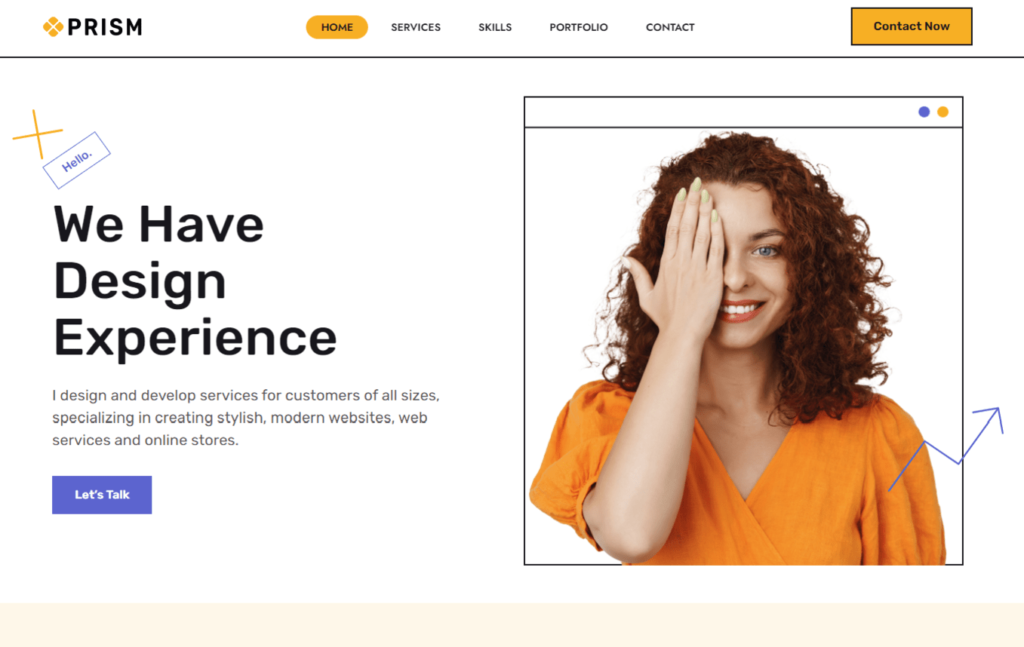The height and width of the screenshot is (647, 1024).
Task: Click the Let's Talk button
Action: coord(102,495)
